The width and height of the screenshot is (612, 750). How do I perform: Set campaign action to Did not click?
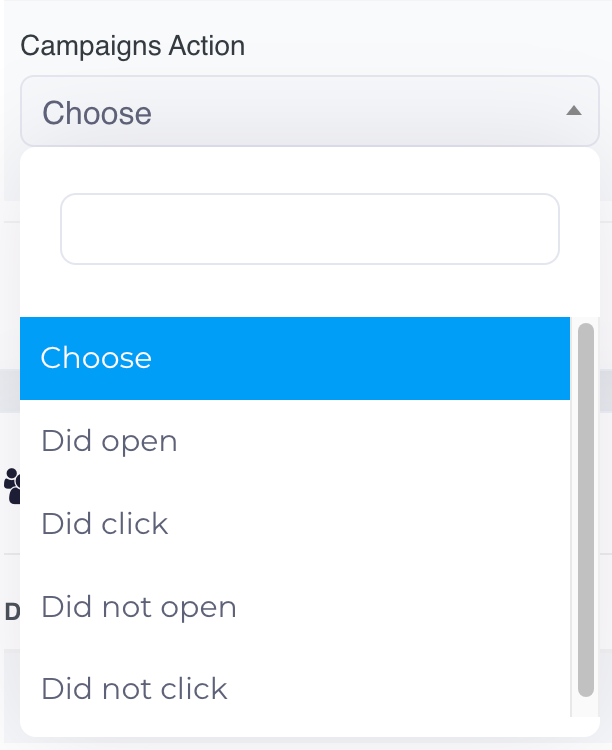[134, 689]
